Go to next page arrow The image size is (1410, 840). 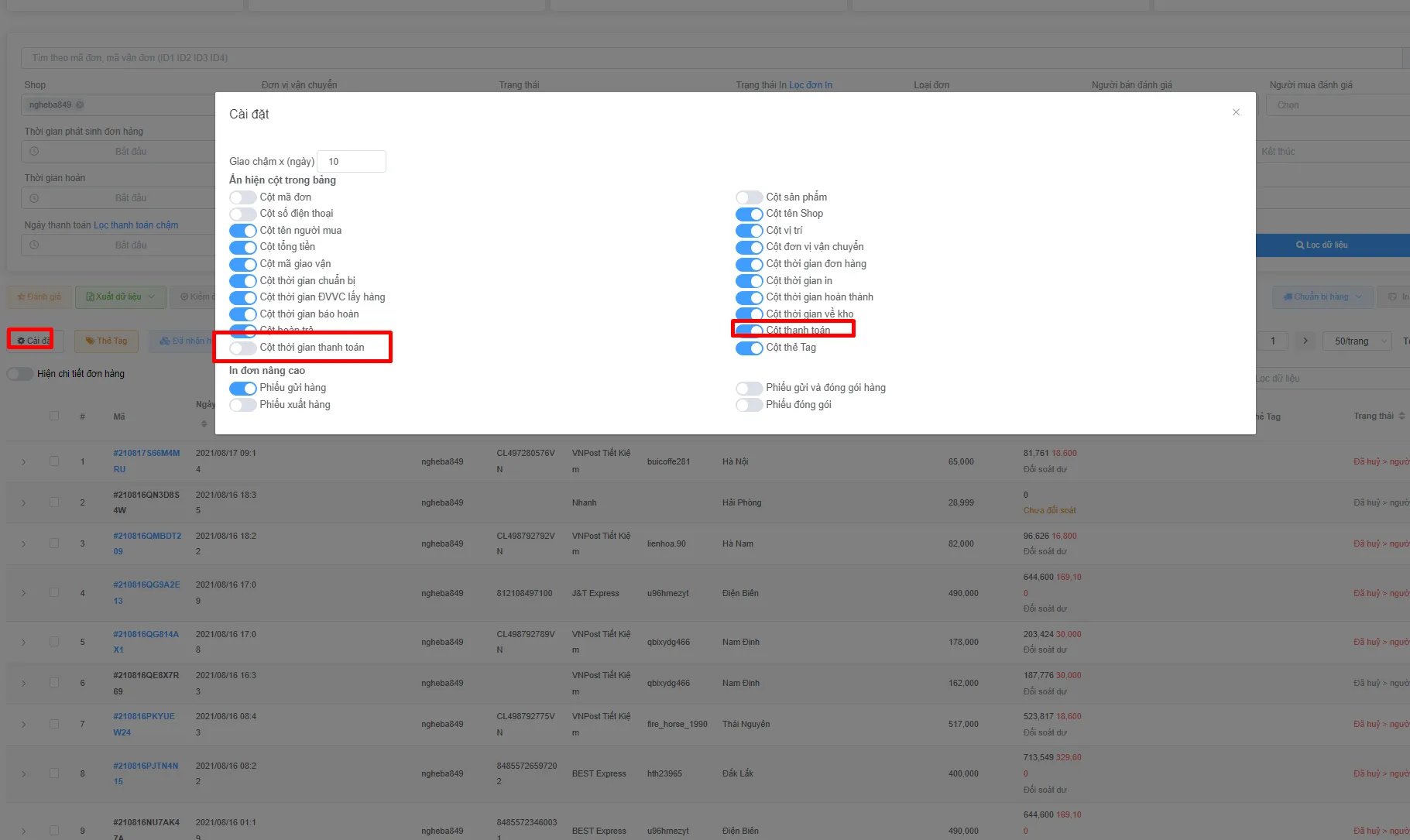[1305, 341]
